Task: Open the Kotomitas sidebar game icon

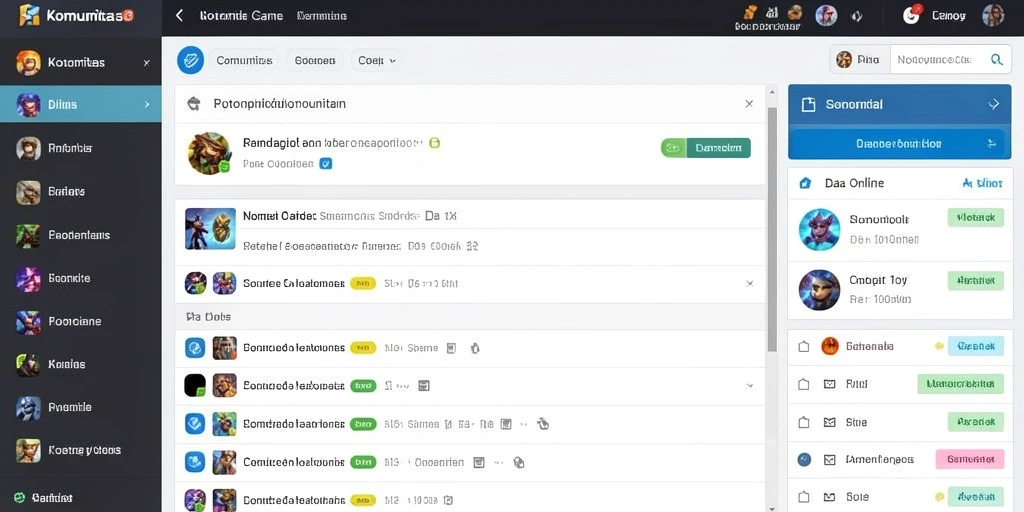Action: pos(28,63)
